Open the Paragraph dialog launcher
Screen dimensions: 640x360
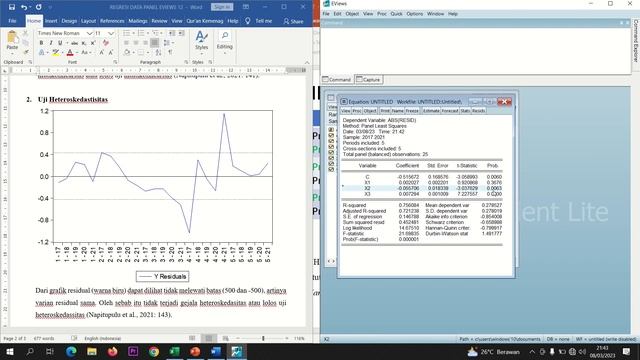186,62
